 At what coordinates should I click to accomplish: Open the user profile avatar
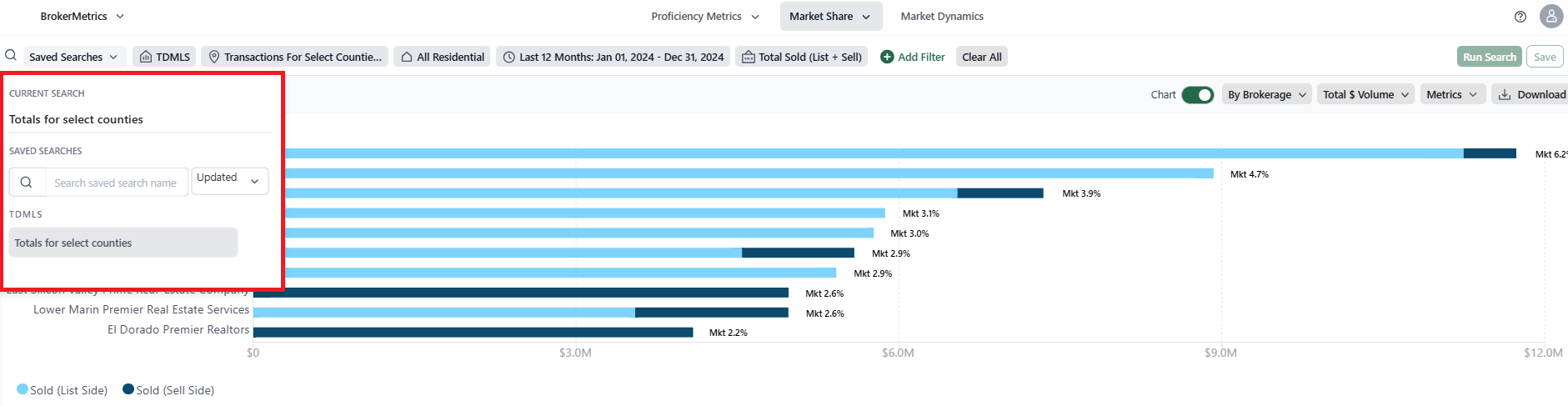pos(1551,16)
